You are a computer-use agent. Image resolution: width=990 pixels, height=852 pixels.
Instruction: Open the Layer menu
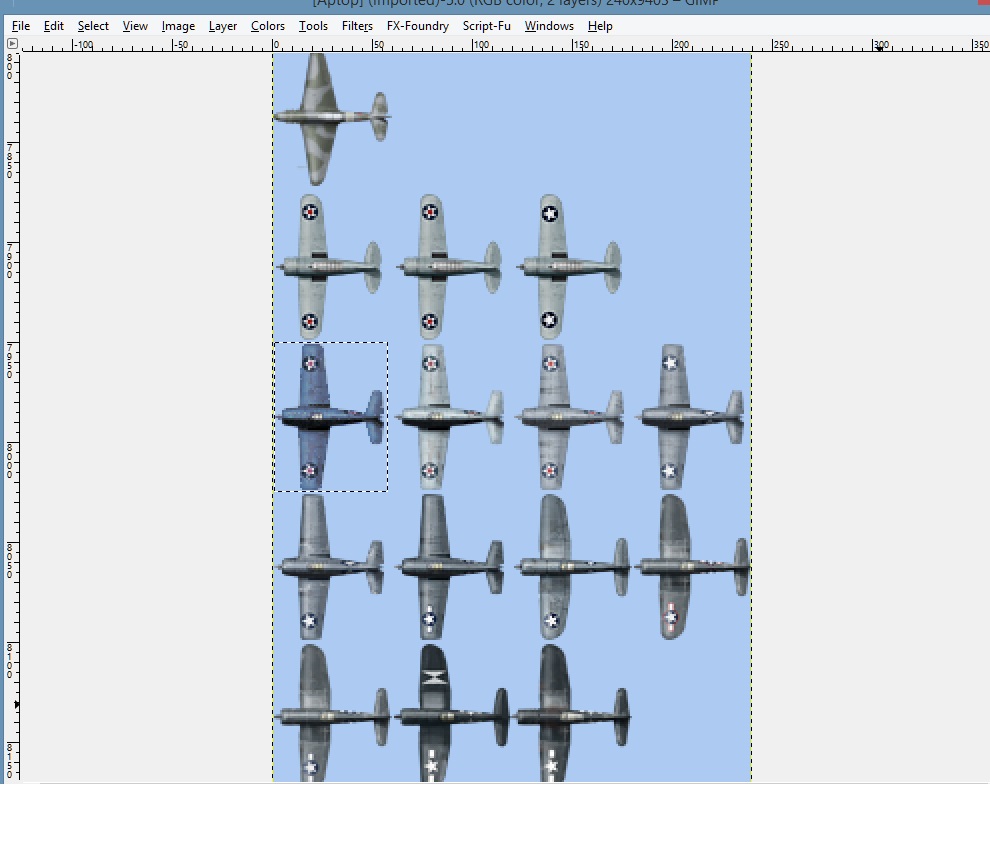(x=222, y=26)
